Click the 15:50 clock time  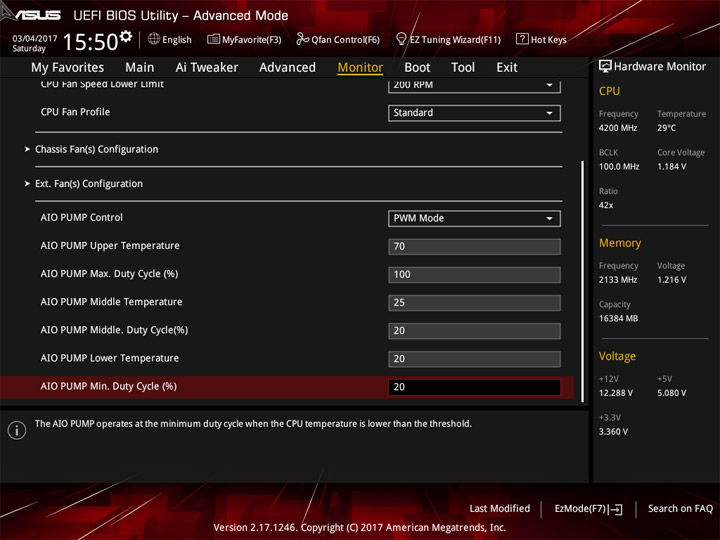(x=90, y=42)
